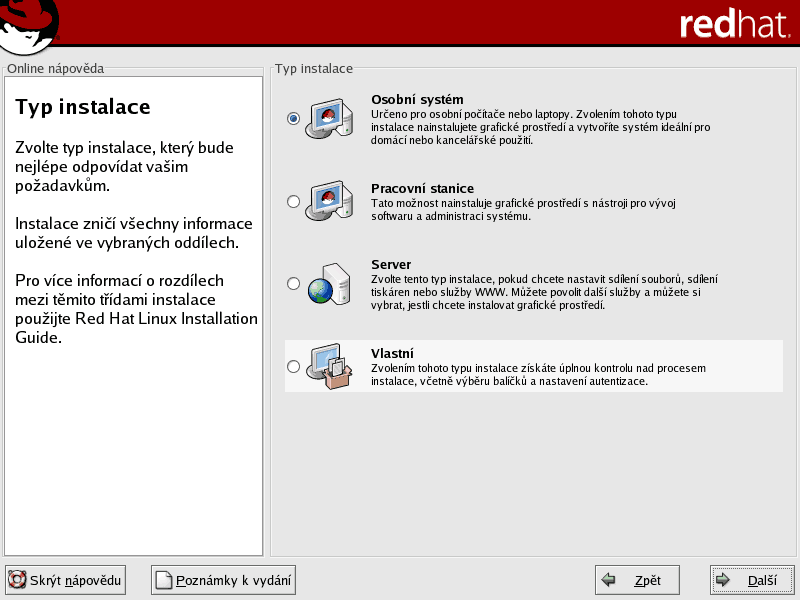
Task: Click the Online nápověda frame label
Action: (55, 68)
